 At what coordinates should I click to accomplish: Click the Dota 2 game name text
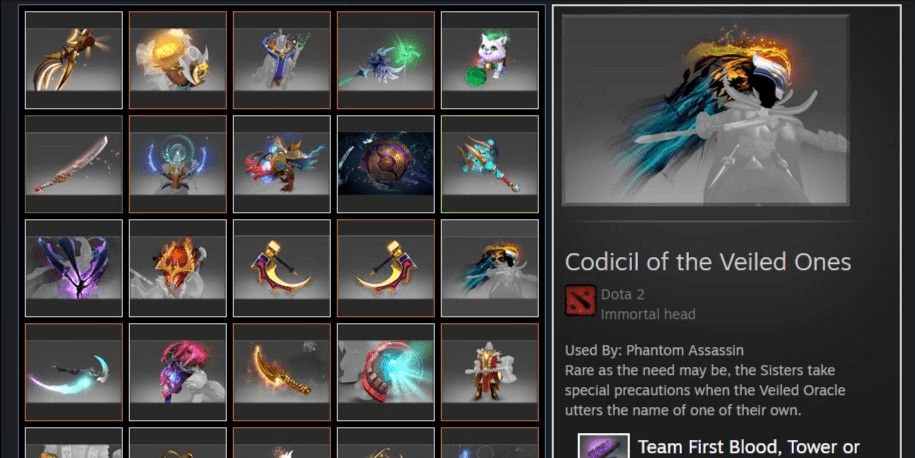click(x=623, y=294)
